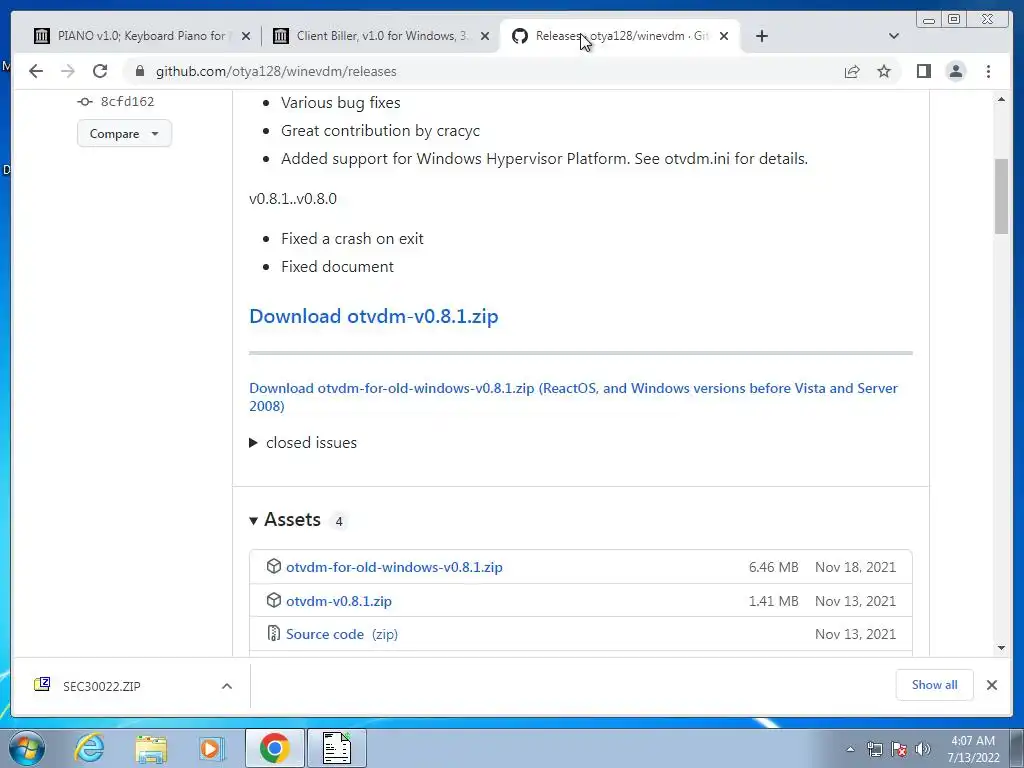Screen dimensions: 1024x768
Task: Click package icon beside otvdm-for-old-windows asset
Action: point(274,566)
